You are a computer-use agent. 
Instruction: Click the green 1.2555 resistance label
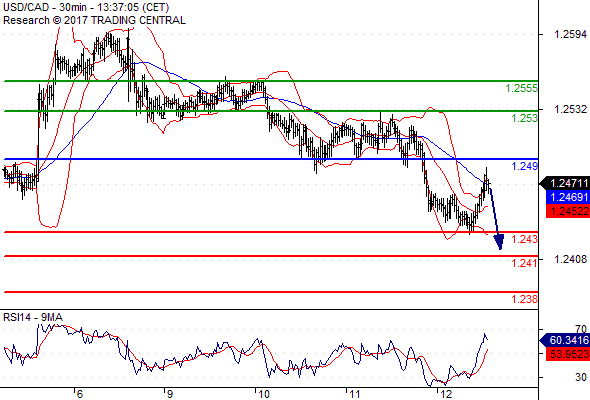point(522,88)
